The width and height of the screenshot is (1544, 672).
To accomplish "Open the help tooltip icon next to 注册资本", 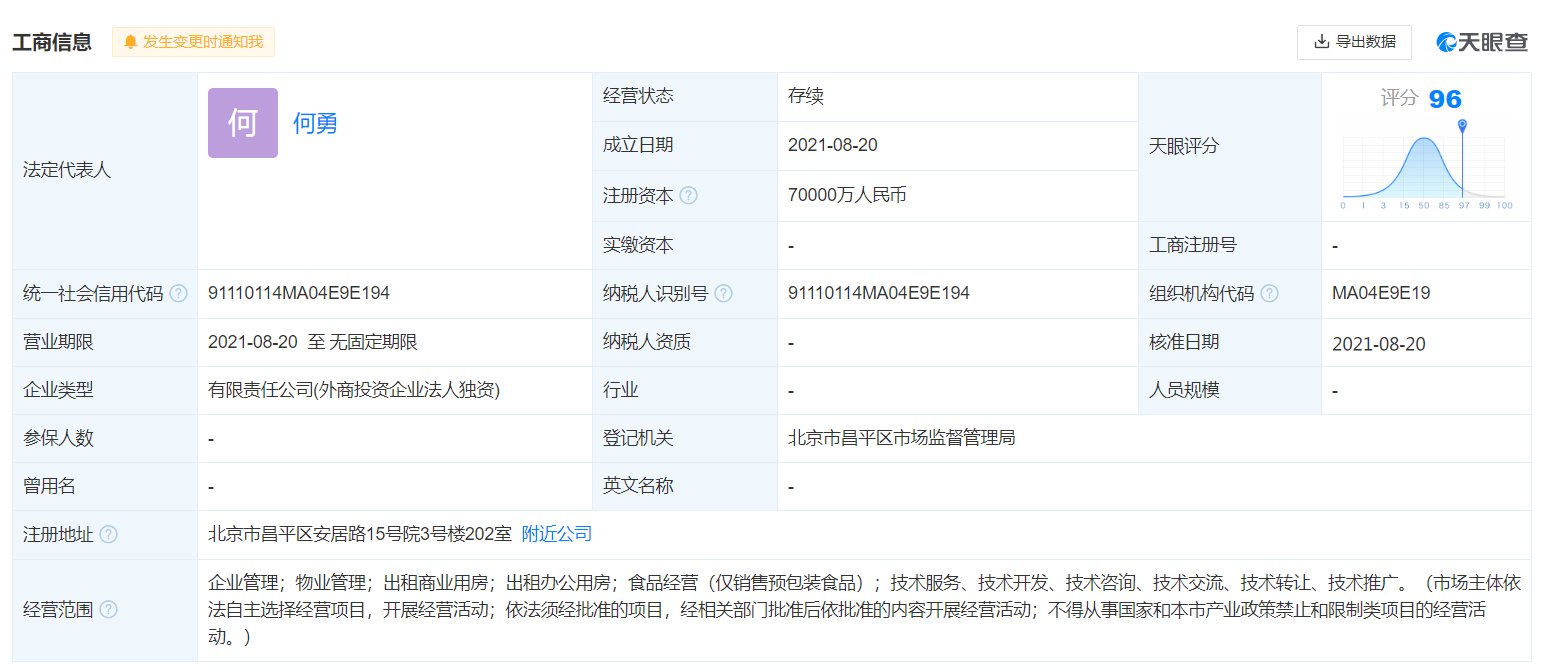I will pyautogui.click(x=688, y=195).
